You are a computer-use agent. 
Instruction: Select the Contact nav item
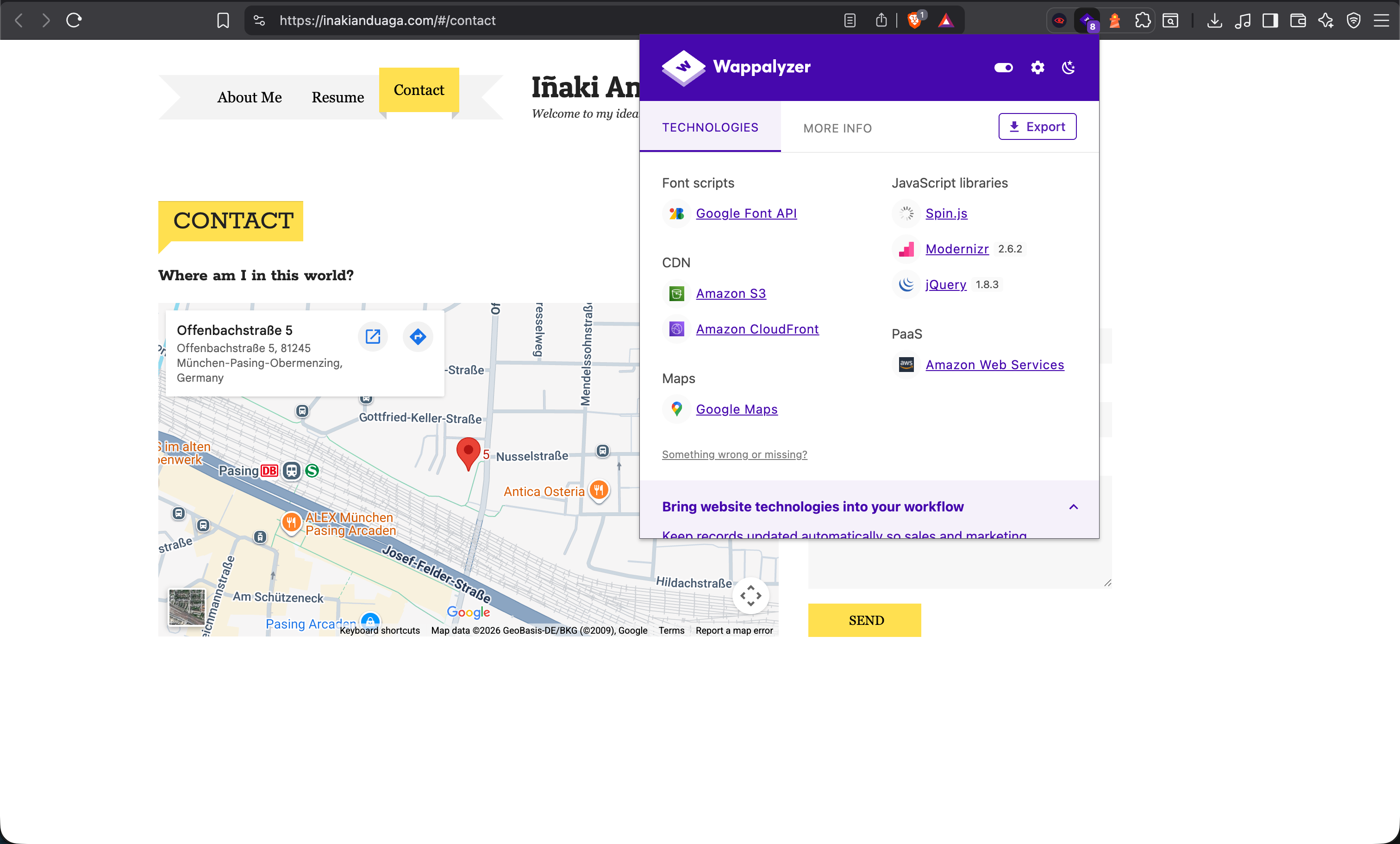pos(419,90)
